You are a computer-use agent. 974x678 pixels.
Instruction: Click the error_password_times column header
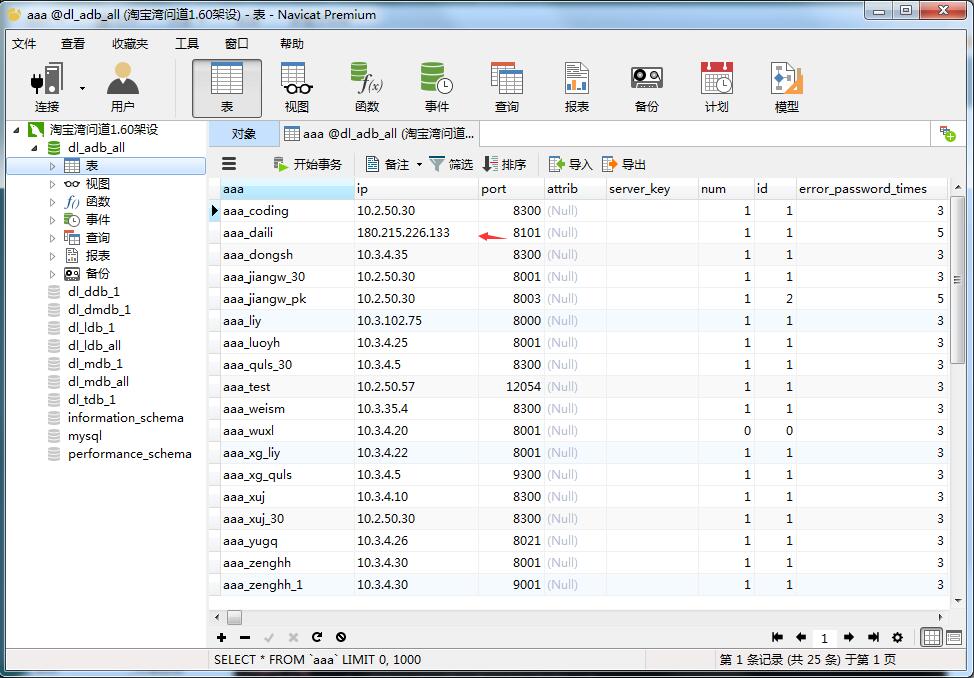[872, 189]
